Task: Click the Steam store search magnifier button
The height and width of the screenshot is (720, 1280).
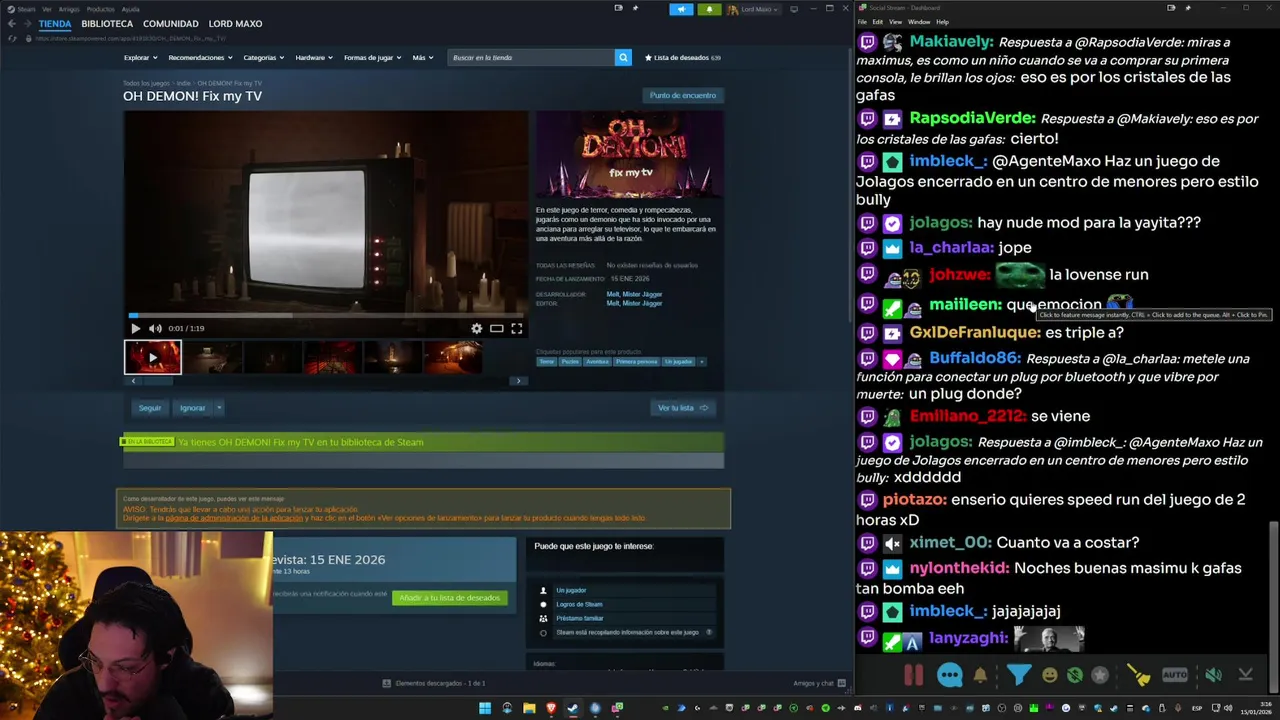Action: click(x=623, y=57)
